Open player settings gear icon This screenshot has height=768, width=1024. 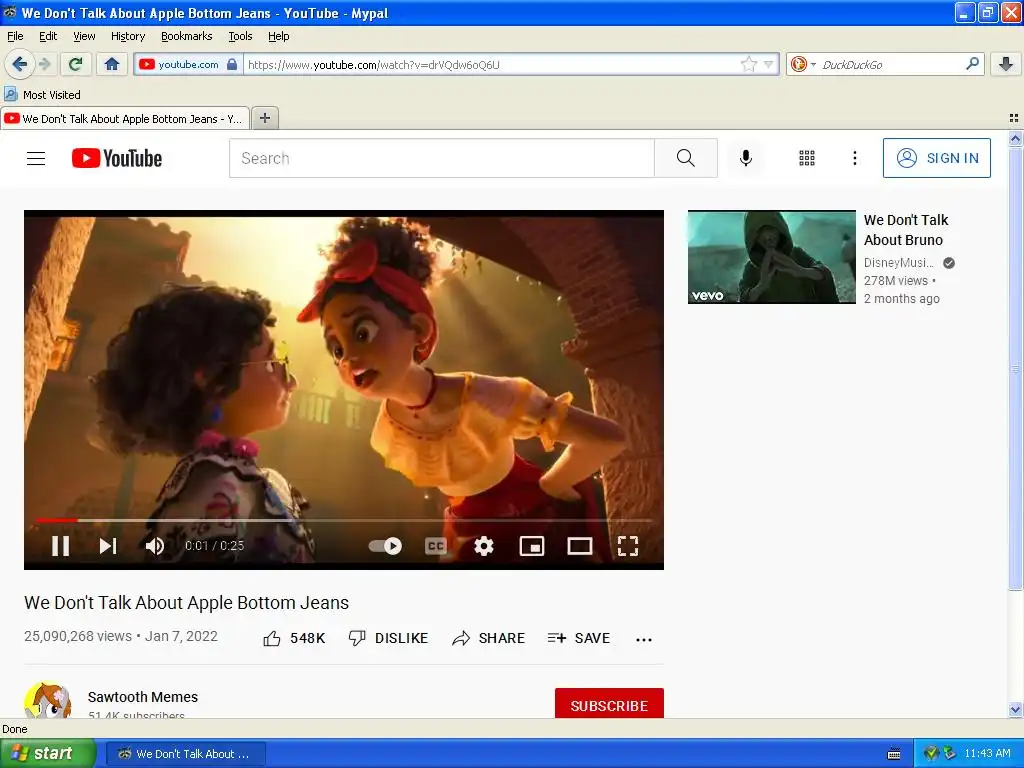(483, 546)
